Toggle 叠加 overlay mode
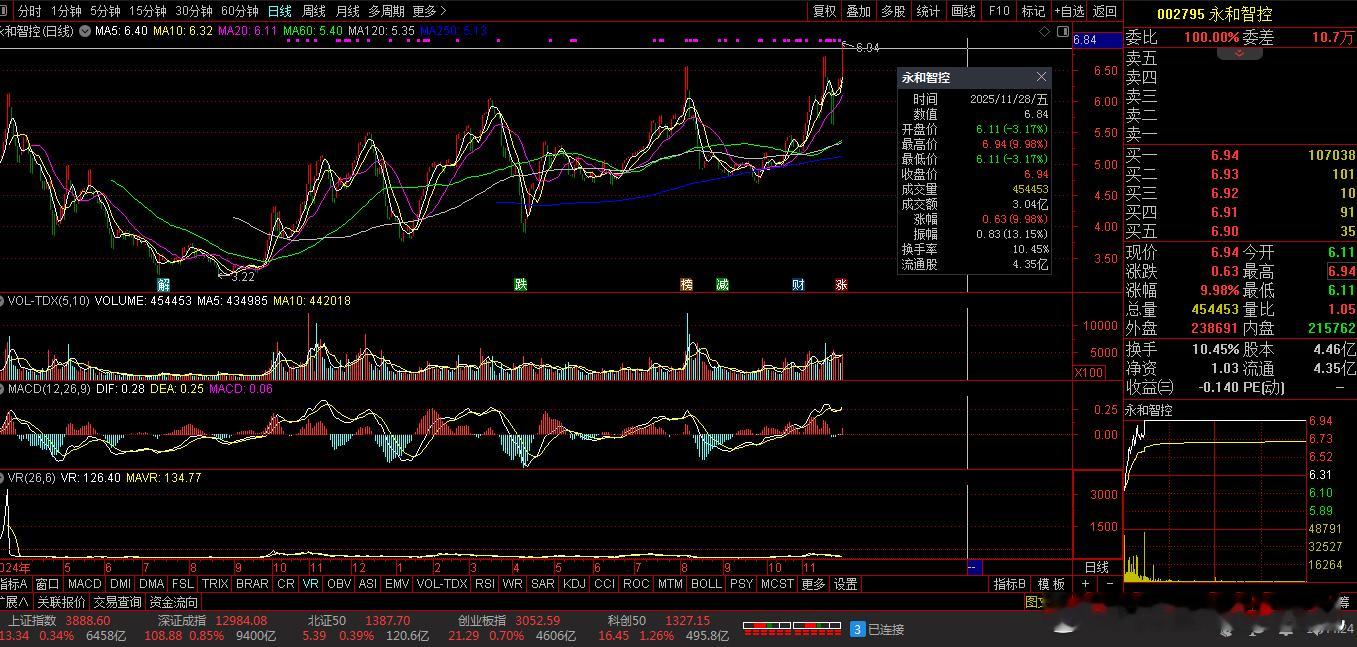 tap(858, 11)
